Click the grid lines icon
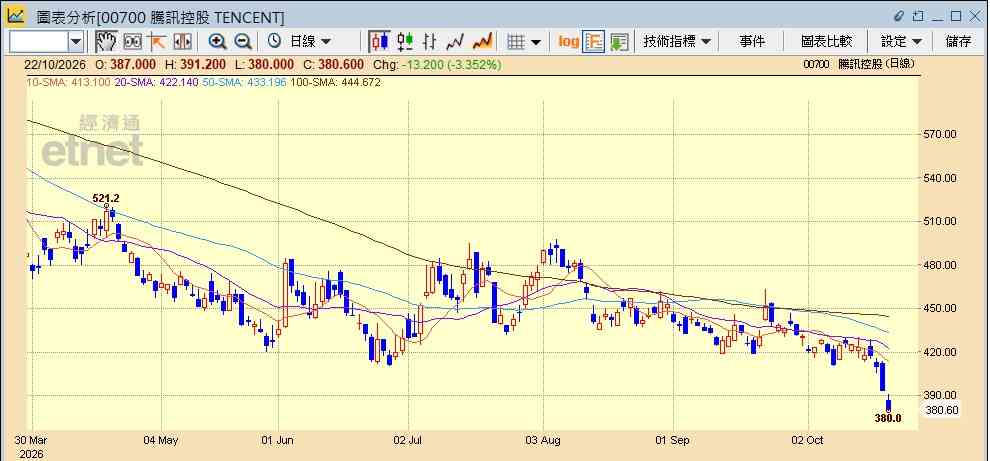 point(516,42)
